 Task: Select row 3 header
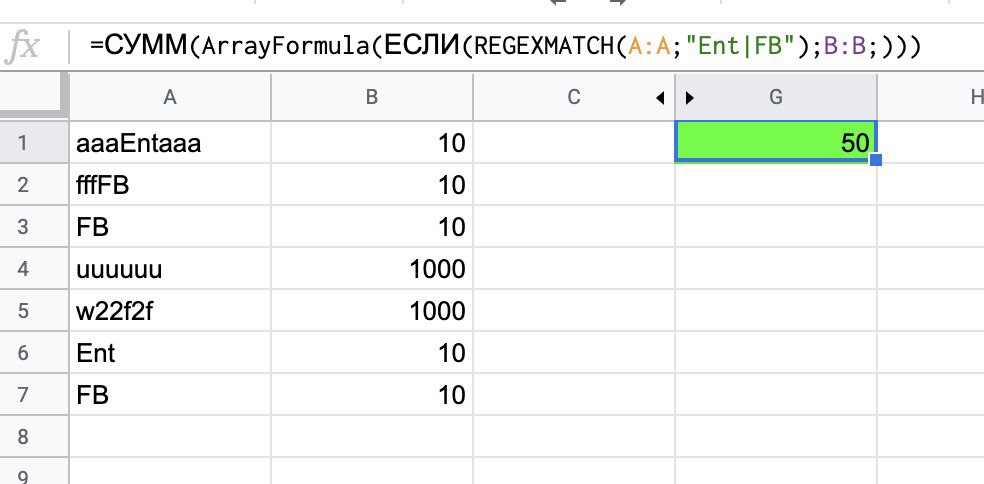pyautogui.click(x=34, y=227)
